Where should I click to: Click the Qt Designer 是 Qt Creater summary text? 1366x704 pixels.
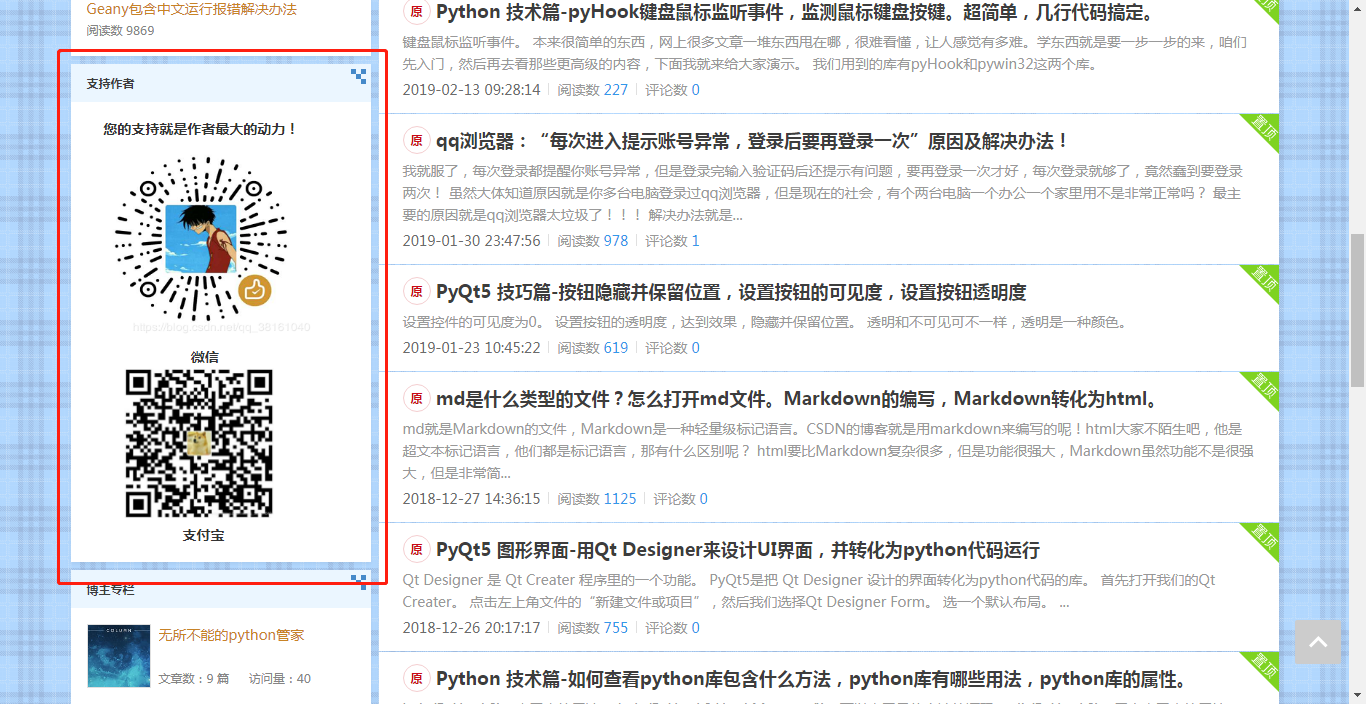[809, 591]
